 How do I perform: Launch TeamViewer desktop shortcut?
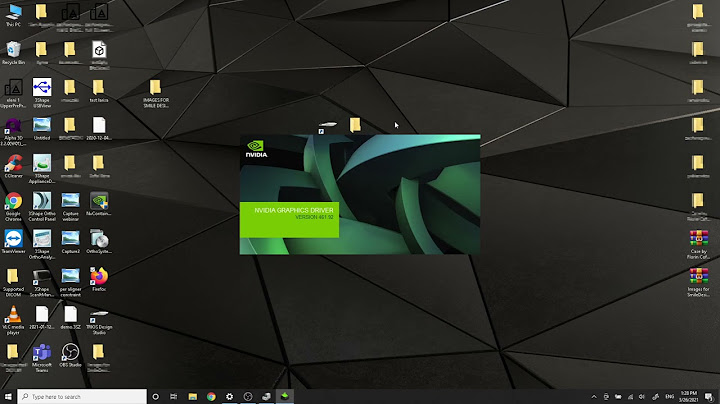(13, 242)
